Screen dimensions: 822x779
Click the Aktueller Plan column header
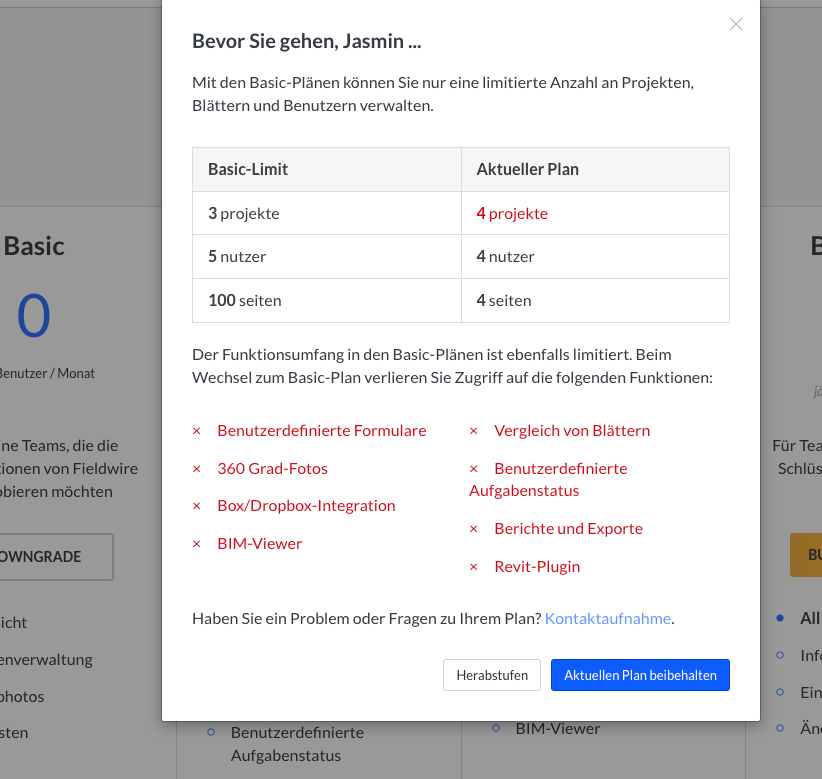[528, 169]
